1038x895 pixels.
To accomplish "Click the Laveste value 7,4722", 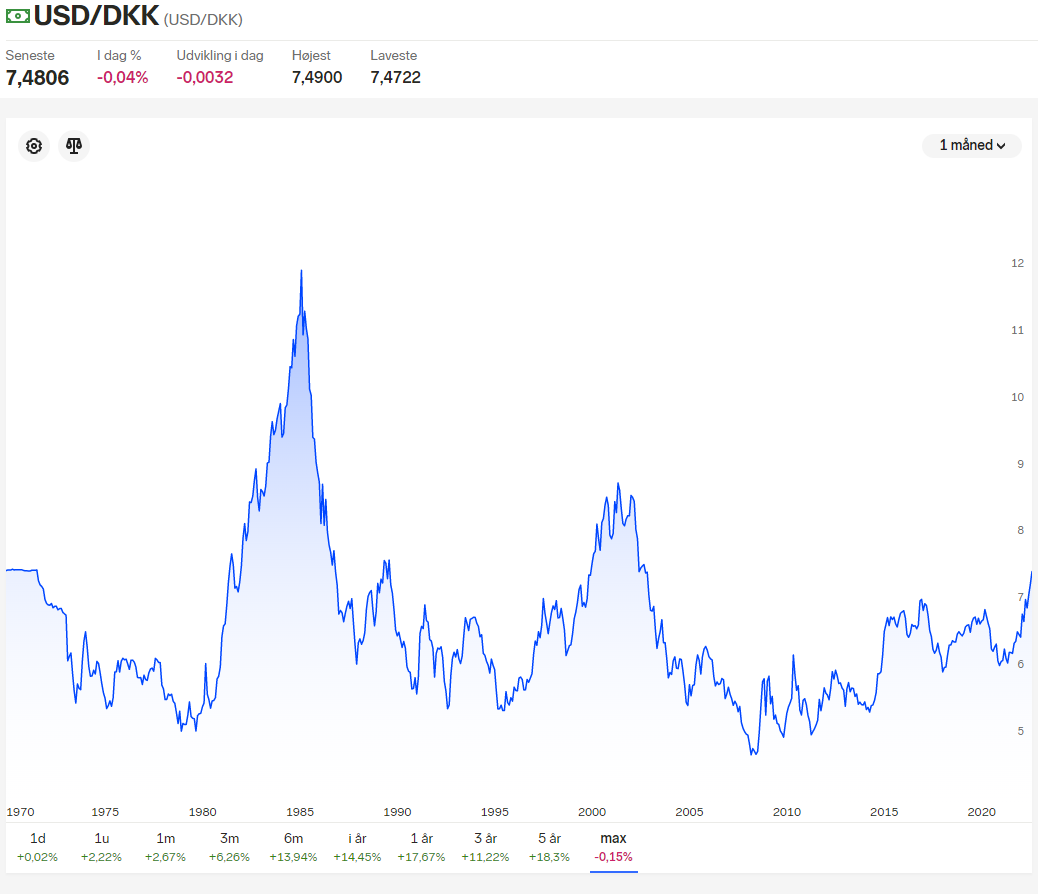I will (395, 77).
